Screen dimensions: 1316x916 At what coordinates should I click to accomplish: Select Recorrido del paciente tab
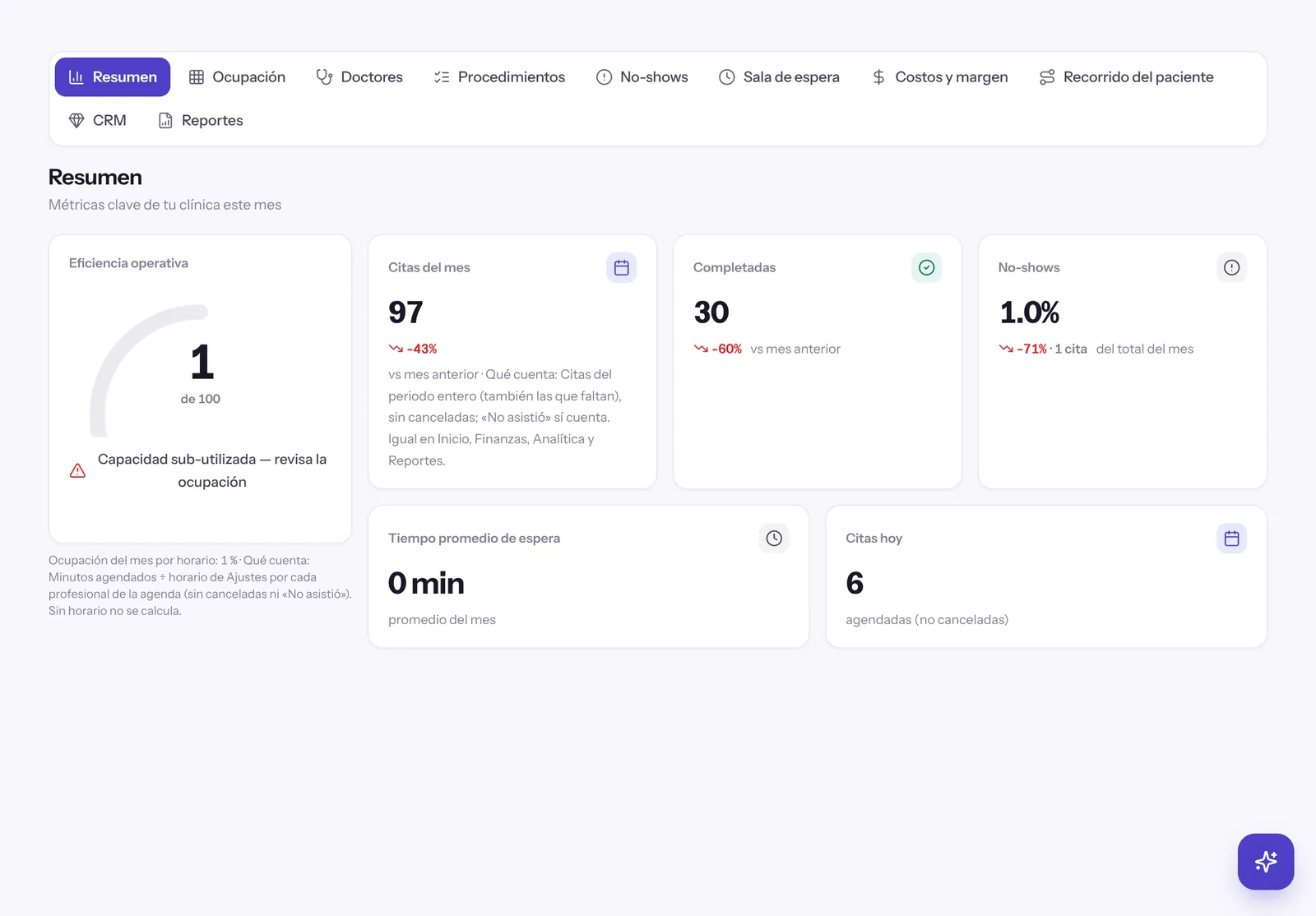coord(1127,76)
